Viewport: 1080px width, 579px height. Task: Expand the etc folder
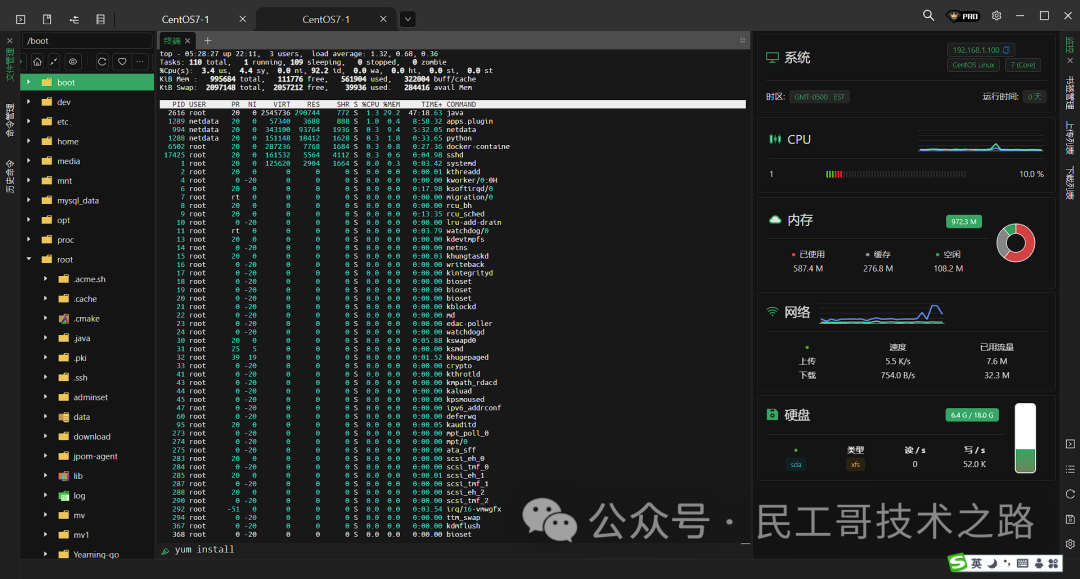[28, 122]
